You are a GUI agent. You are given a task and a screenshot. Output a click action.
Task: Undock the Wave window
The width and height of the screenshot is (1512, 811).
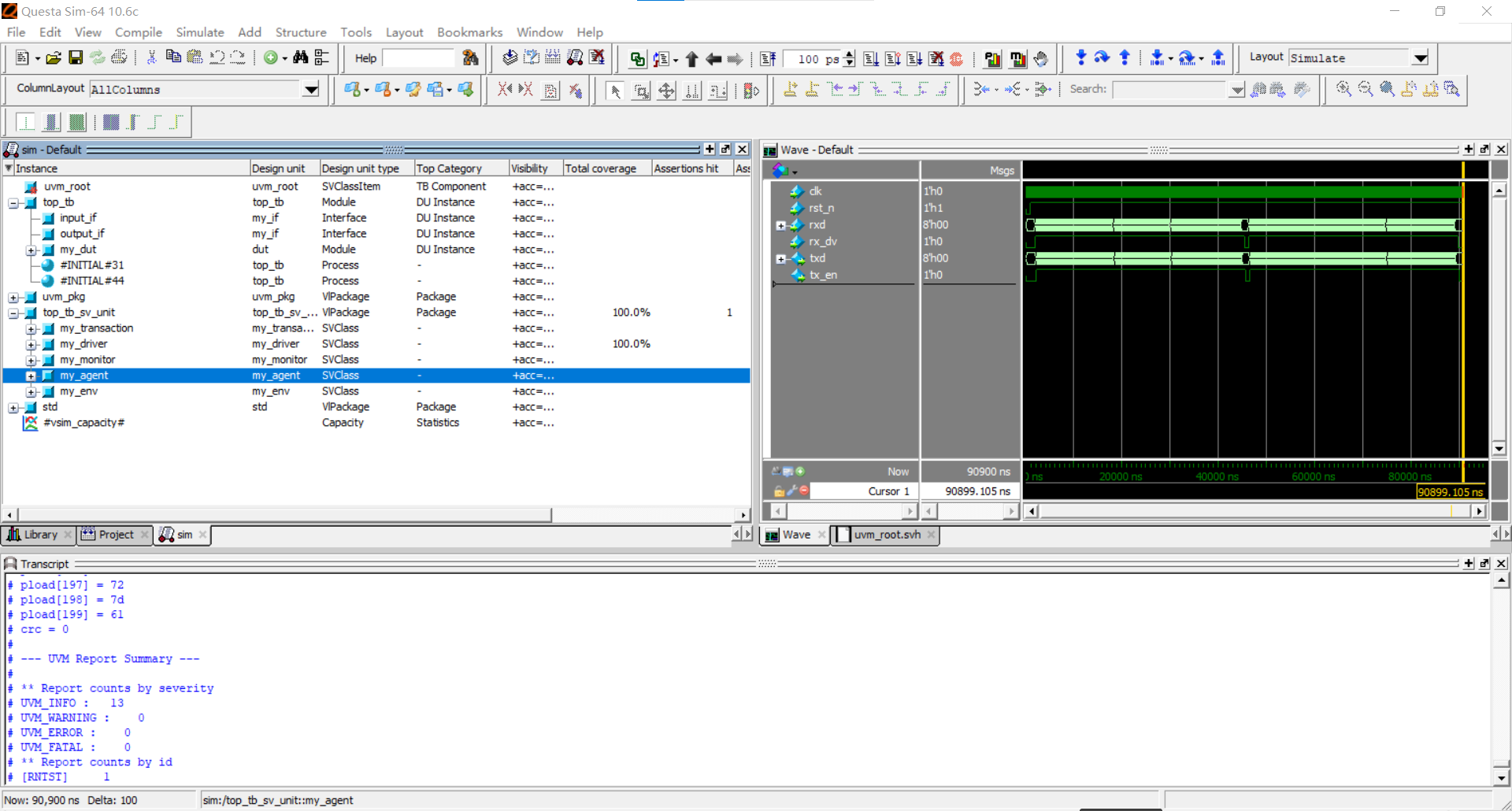tap(1484, 149)
